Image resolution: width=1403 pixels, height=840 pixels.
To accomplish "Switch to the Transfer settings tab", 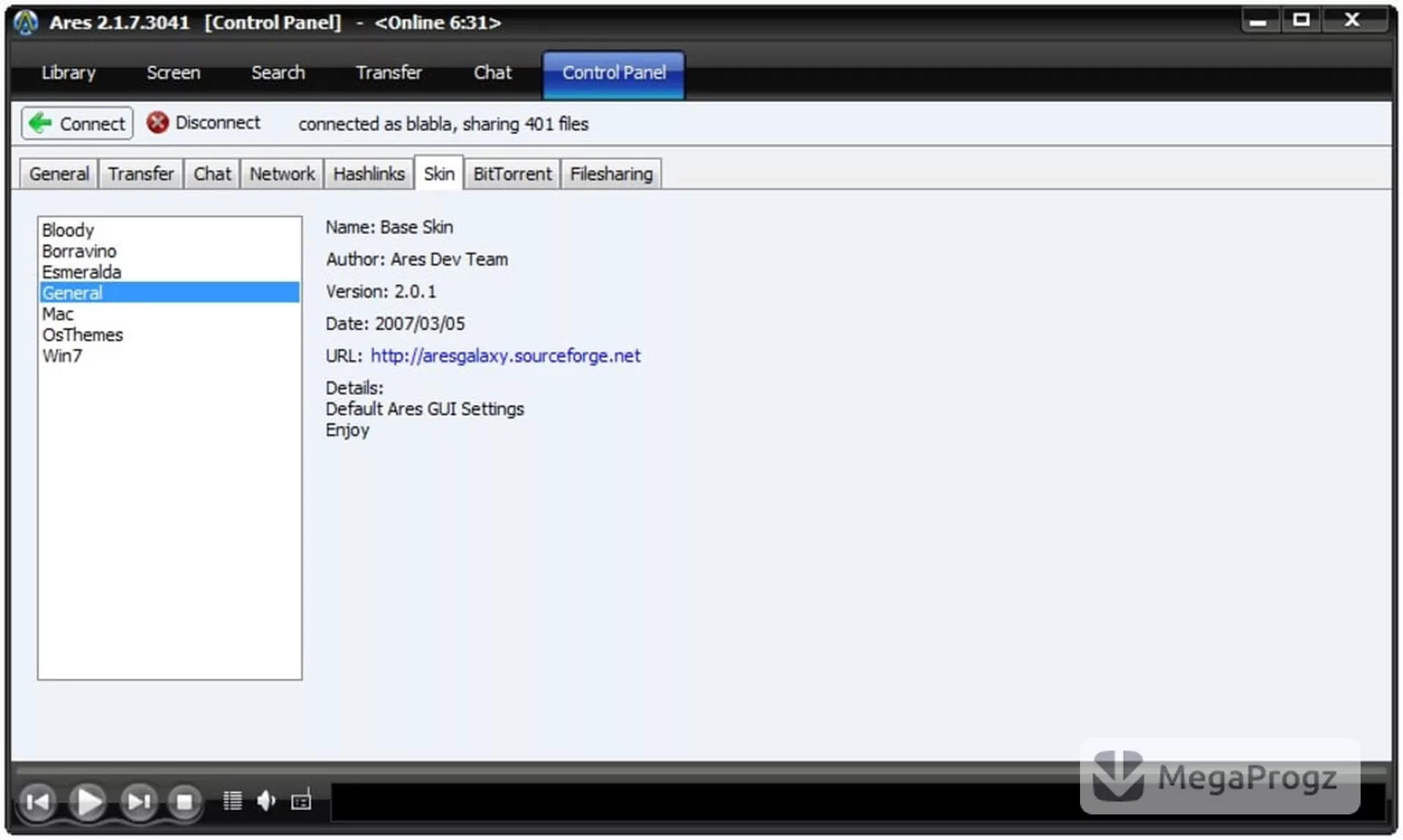I will [x=141, y=174].
